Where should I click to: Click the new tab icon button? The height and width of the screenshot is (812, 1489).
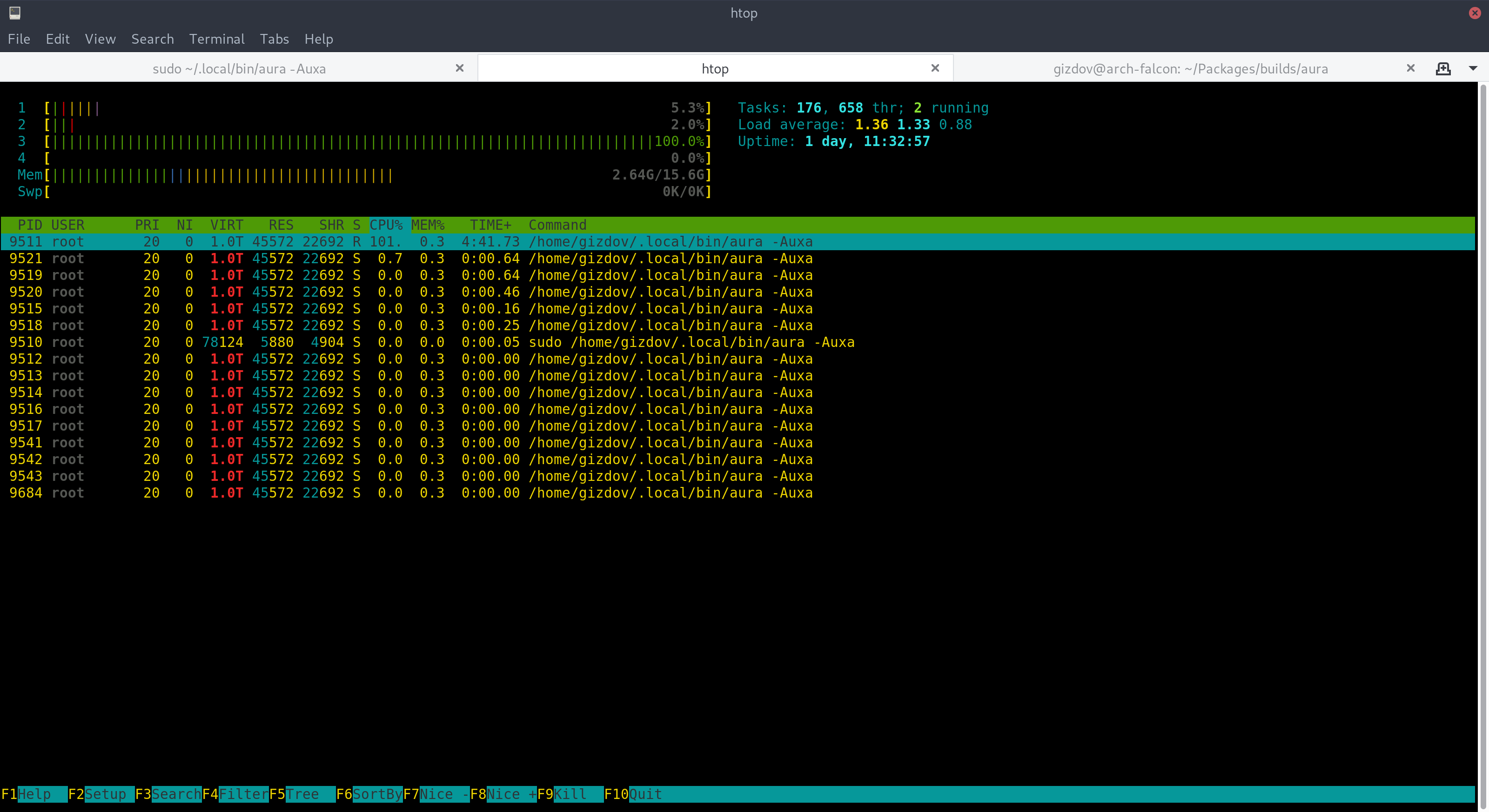(1443, 69)
